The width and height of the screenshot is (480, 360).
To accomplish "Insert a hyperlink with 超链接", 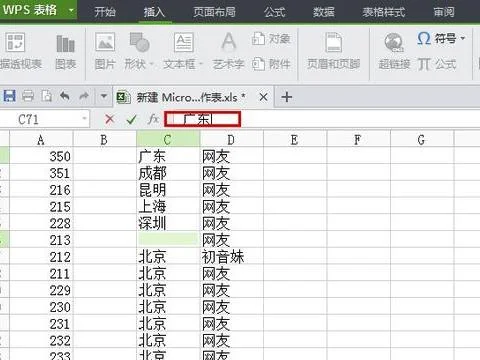I will (394, 52).
